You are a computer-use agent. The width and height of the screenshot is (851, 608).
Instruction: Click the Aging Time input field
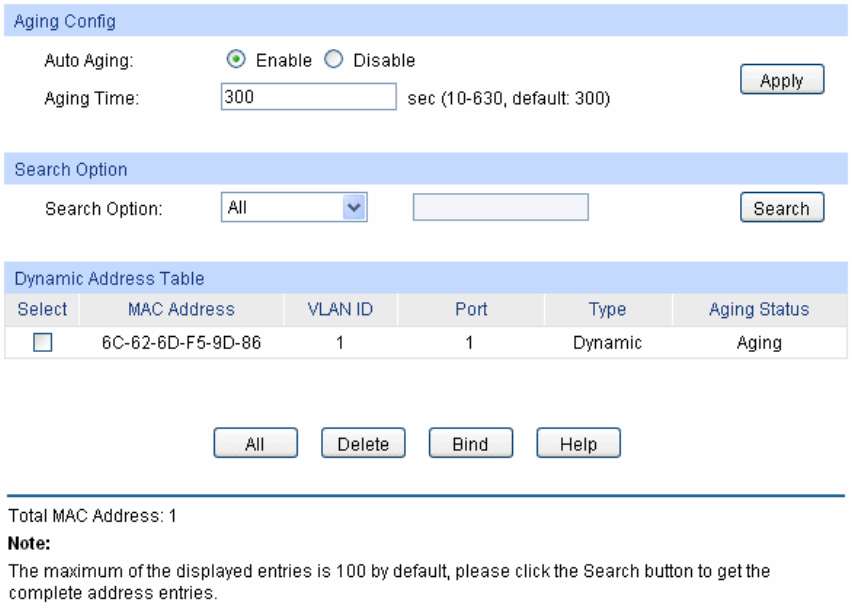pos(309,97)
